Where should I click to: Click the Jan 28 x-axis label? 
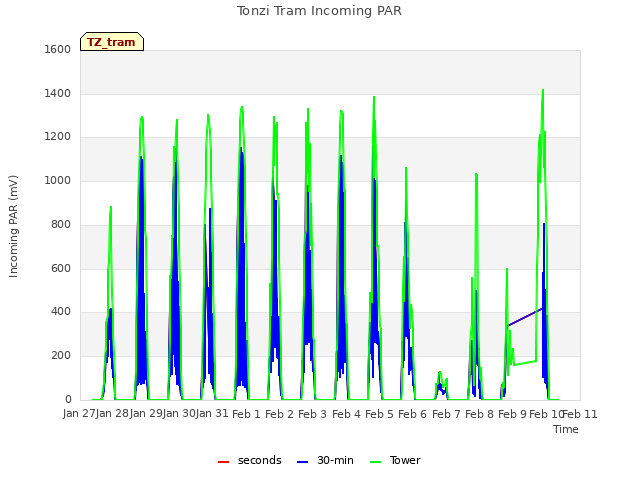[112, 414]
